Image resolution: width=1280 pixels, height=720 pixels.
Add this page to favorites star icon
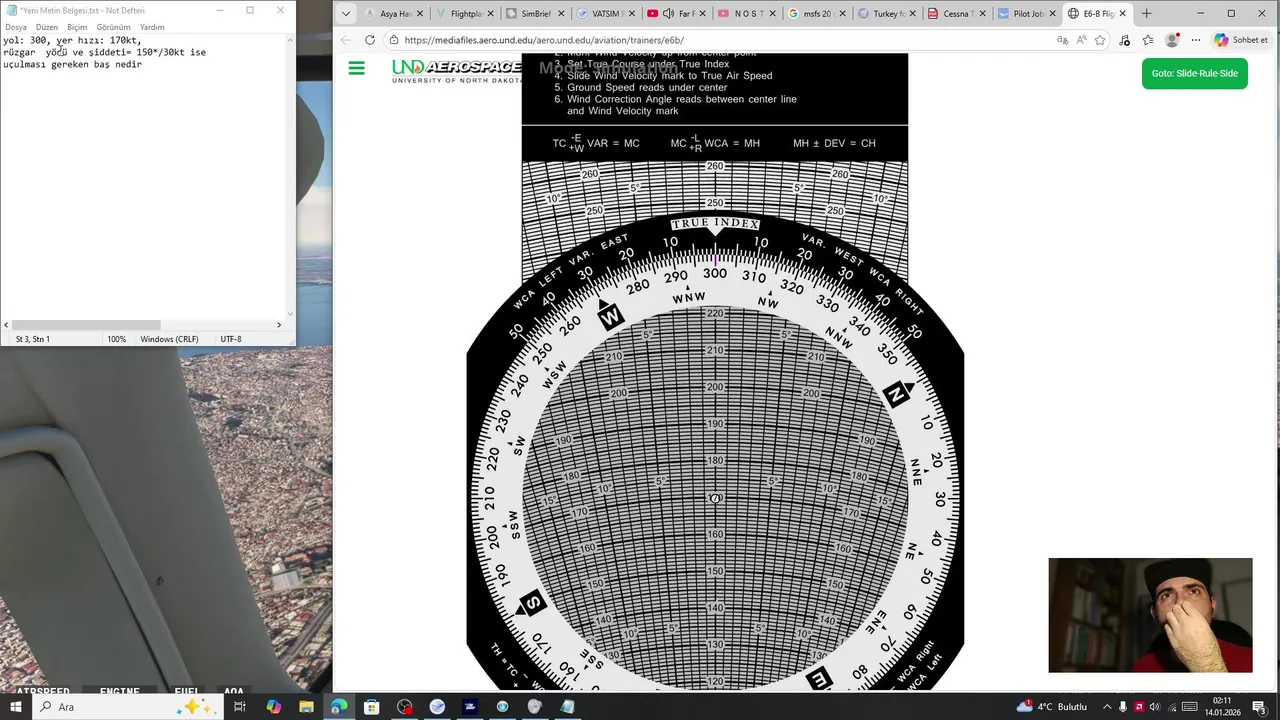pos(1100,40)
